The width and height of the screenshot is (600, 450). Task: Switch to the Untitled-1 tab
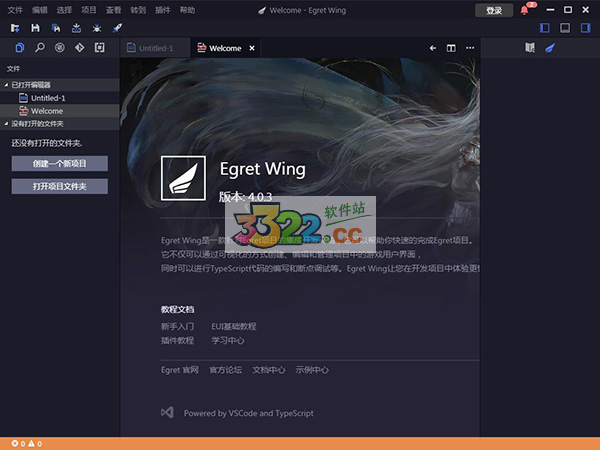pyautogui.click(x=155, y=48)
